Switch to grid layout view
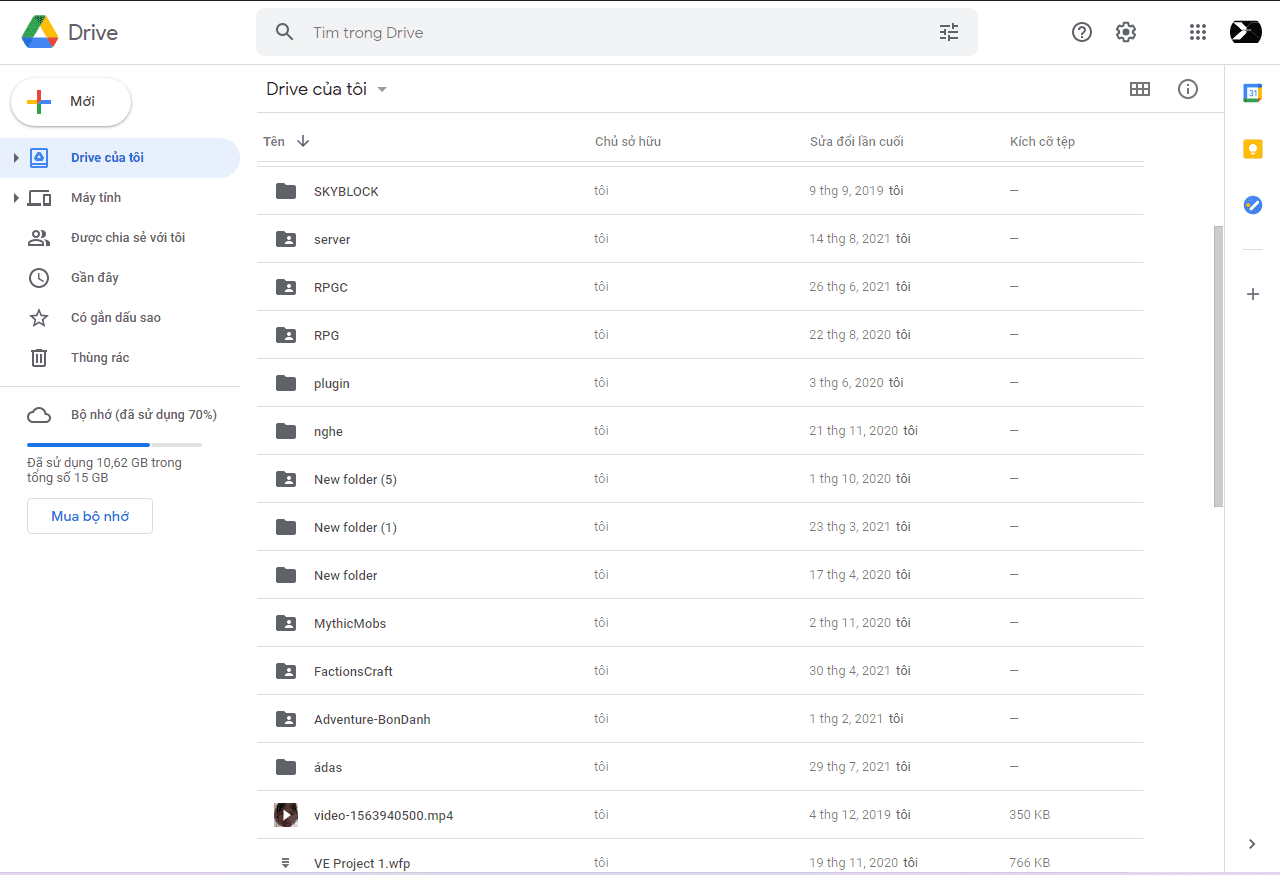The height and width of the screenshot is (875, 1280). click(x=1139, y=89)
